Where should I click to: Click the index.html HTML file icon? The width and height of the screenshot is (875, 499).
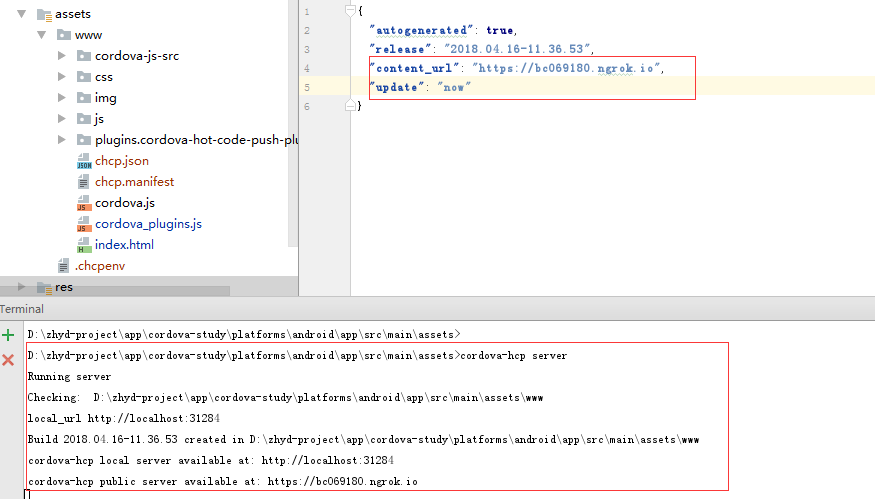84,245
